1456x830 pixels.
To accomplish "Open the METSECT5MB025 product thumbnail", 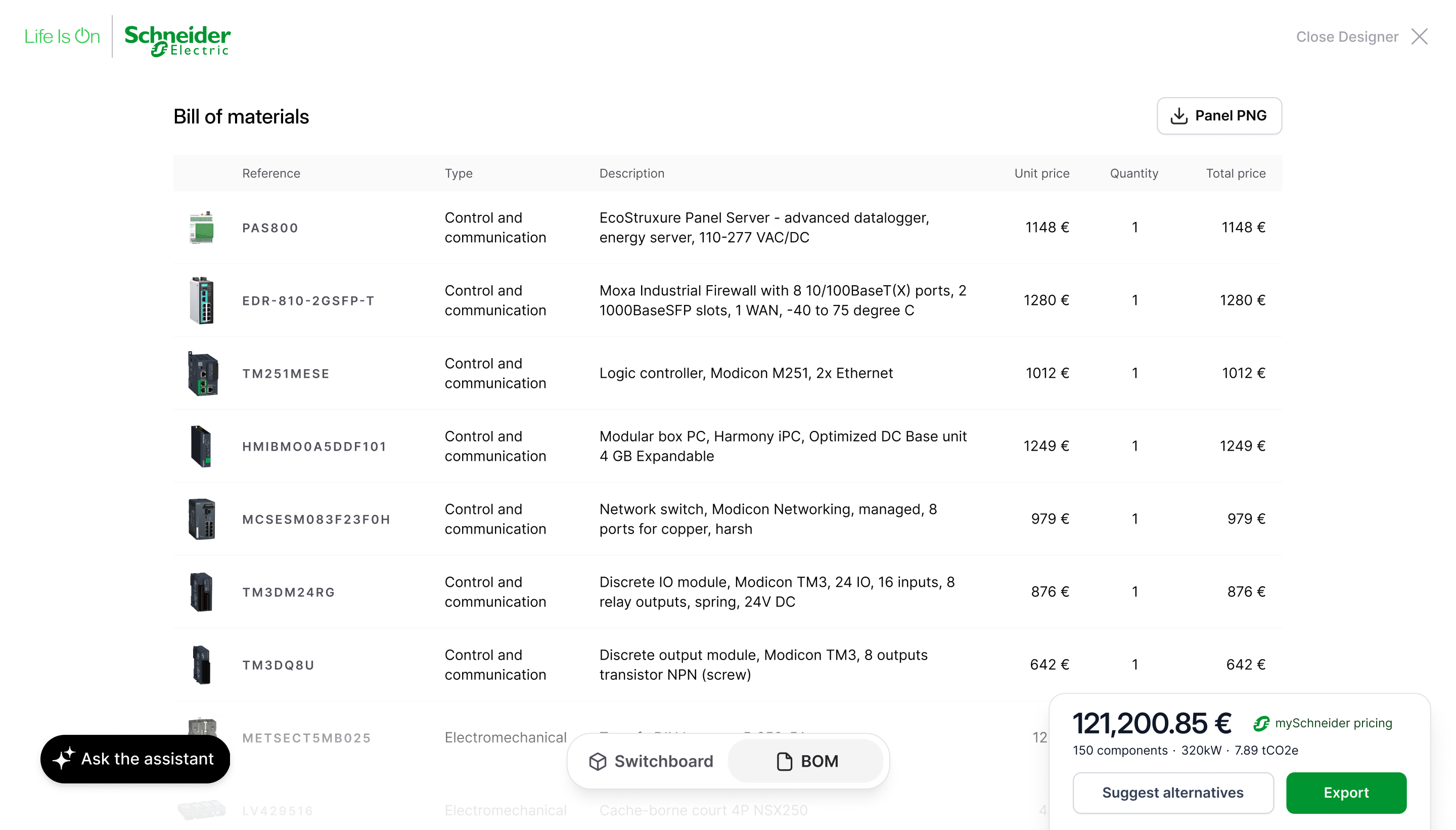I will point(202,727).
